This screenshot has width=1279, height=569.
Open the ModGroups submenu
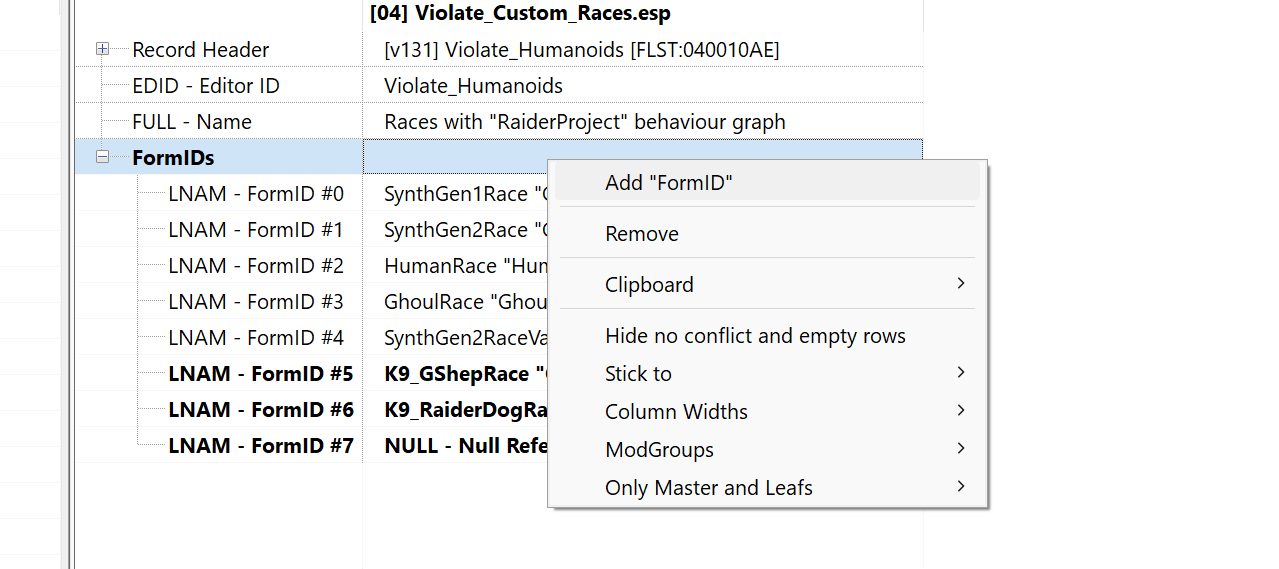coord(767,449)
